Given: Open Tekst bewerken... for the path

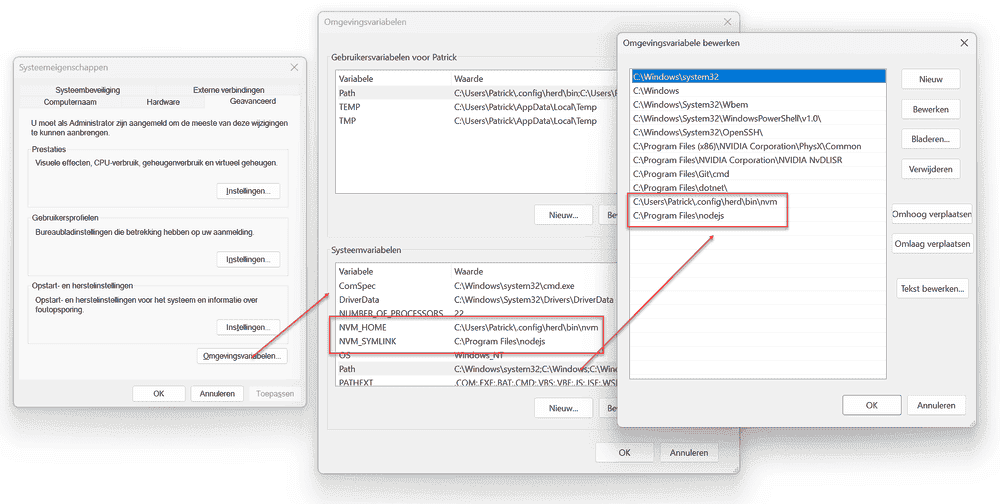Looking at the screenshot, I should (x=932, y=289).
